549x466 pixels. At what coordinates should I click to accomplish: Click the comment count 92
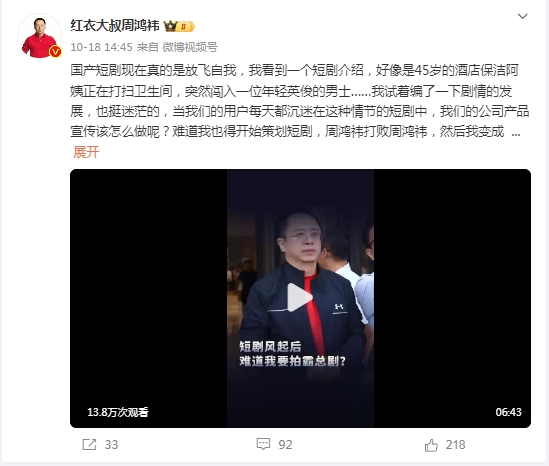(x=285, y=445)
